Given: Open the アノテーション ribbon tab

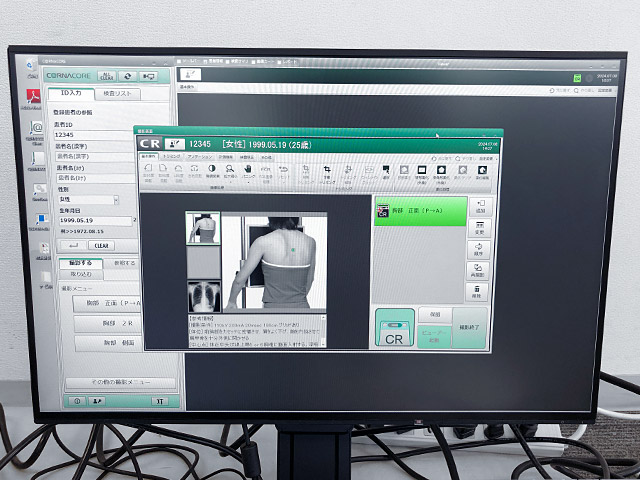Looking at the screenshot, I should coord(200,157).
